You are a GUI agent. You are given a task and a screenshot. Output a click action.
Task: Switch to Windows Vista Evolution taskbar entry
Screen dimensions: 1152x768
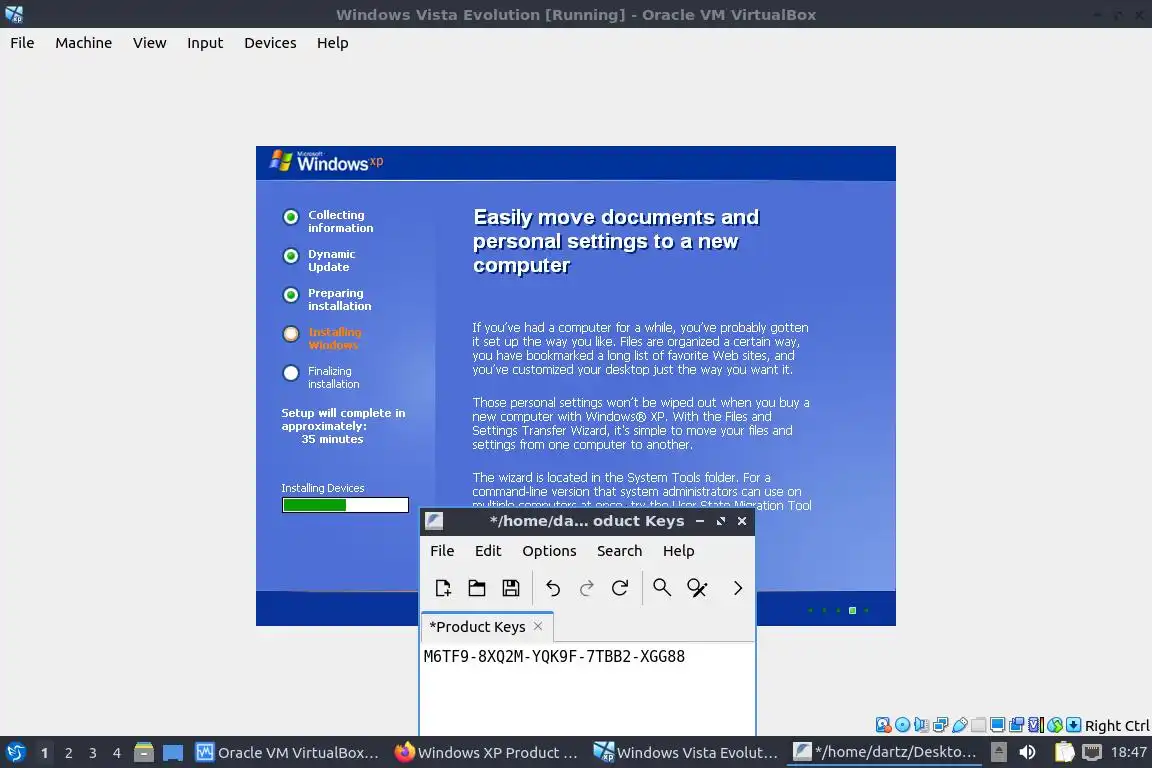click(x=685, y=752)
